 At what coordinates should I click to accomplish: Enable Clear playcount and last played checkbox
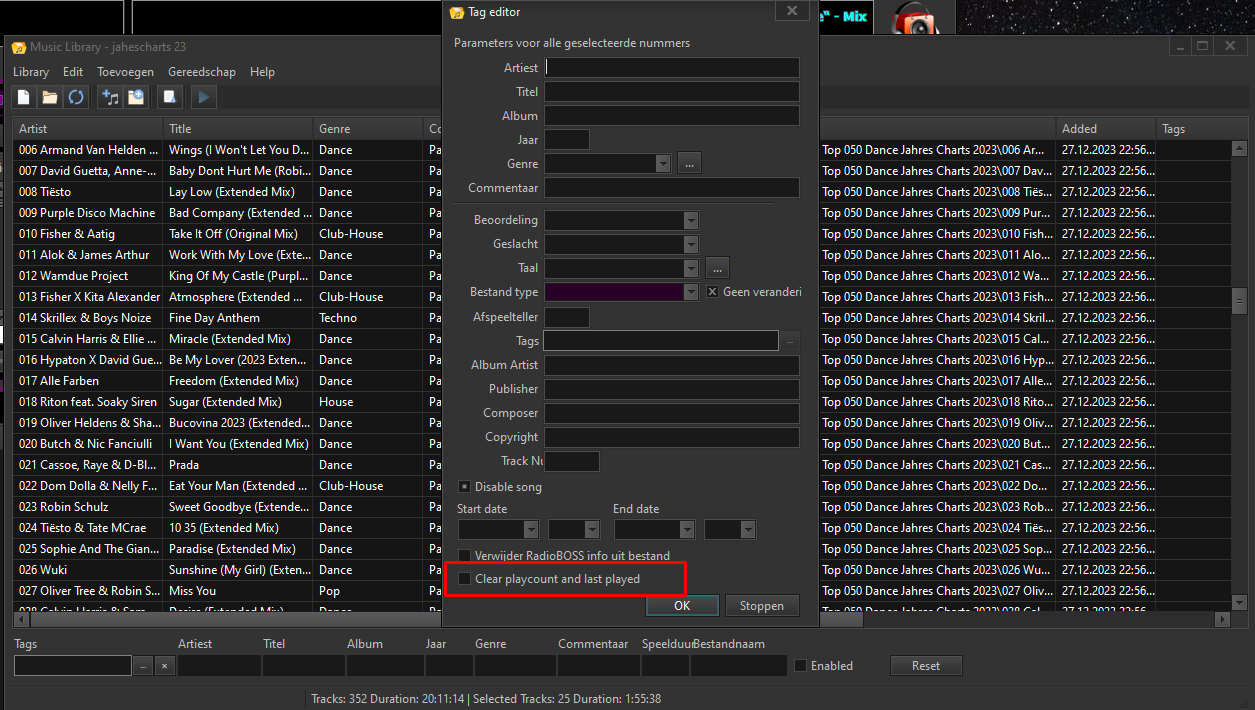(465, 579)
